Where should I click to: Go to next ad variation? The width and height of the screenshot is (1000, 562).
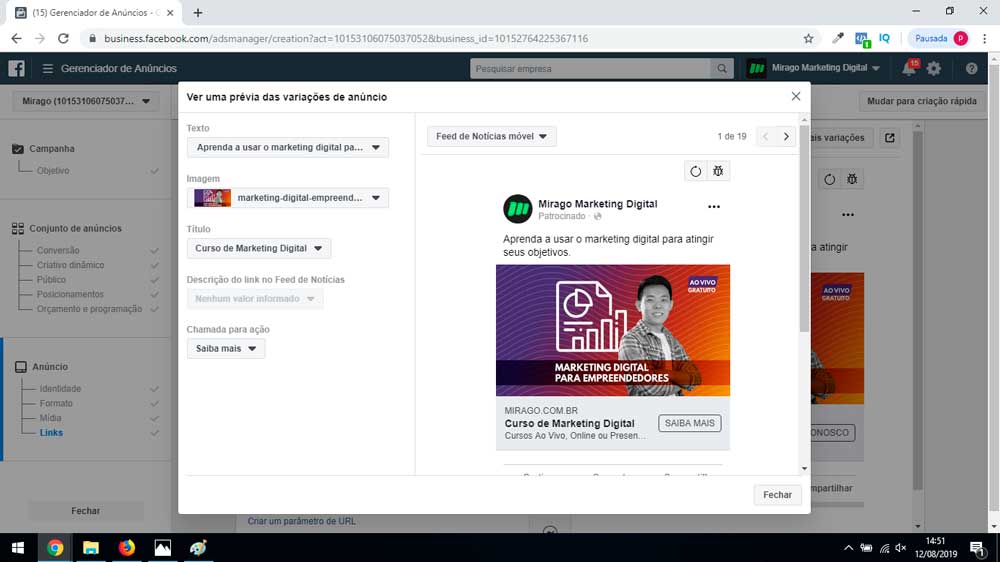(786, 137)
